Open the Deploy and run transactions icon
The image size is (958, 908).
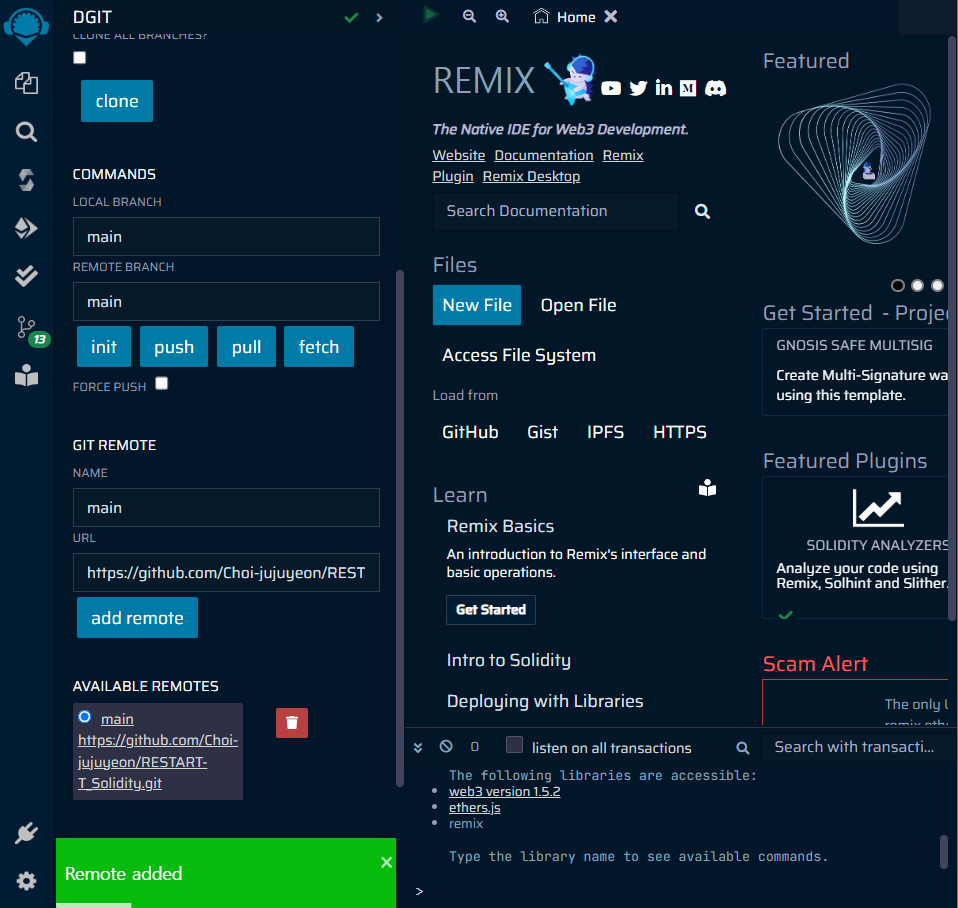[x=26, y=228]
